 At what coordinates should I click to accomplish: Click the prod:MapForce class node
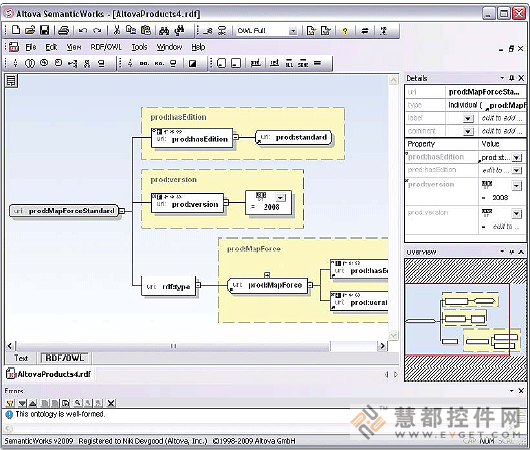click(267, 285)
